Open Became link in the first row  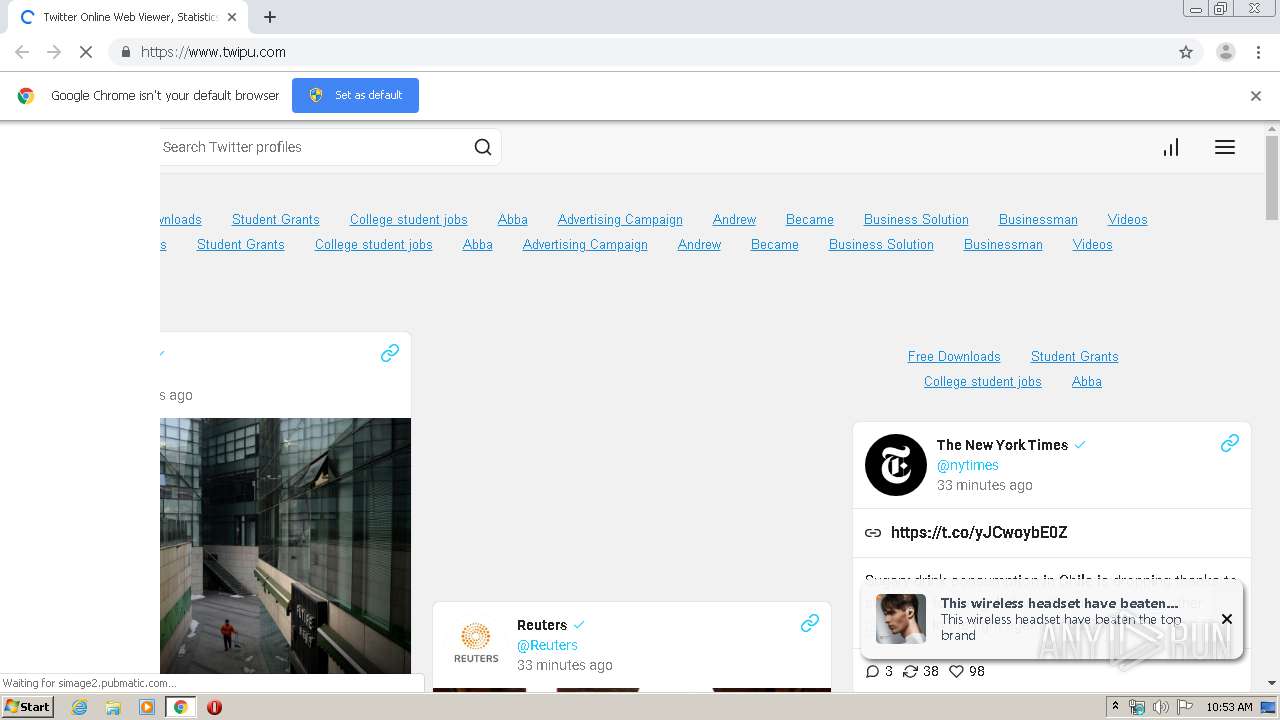point(810,219)
